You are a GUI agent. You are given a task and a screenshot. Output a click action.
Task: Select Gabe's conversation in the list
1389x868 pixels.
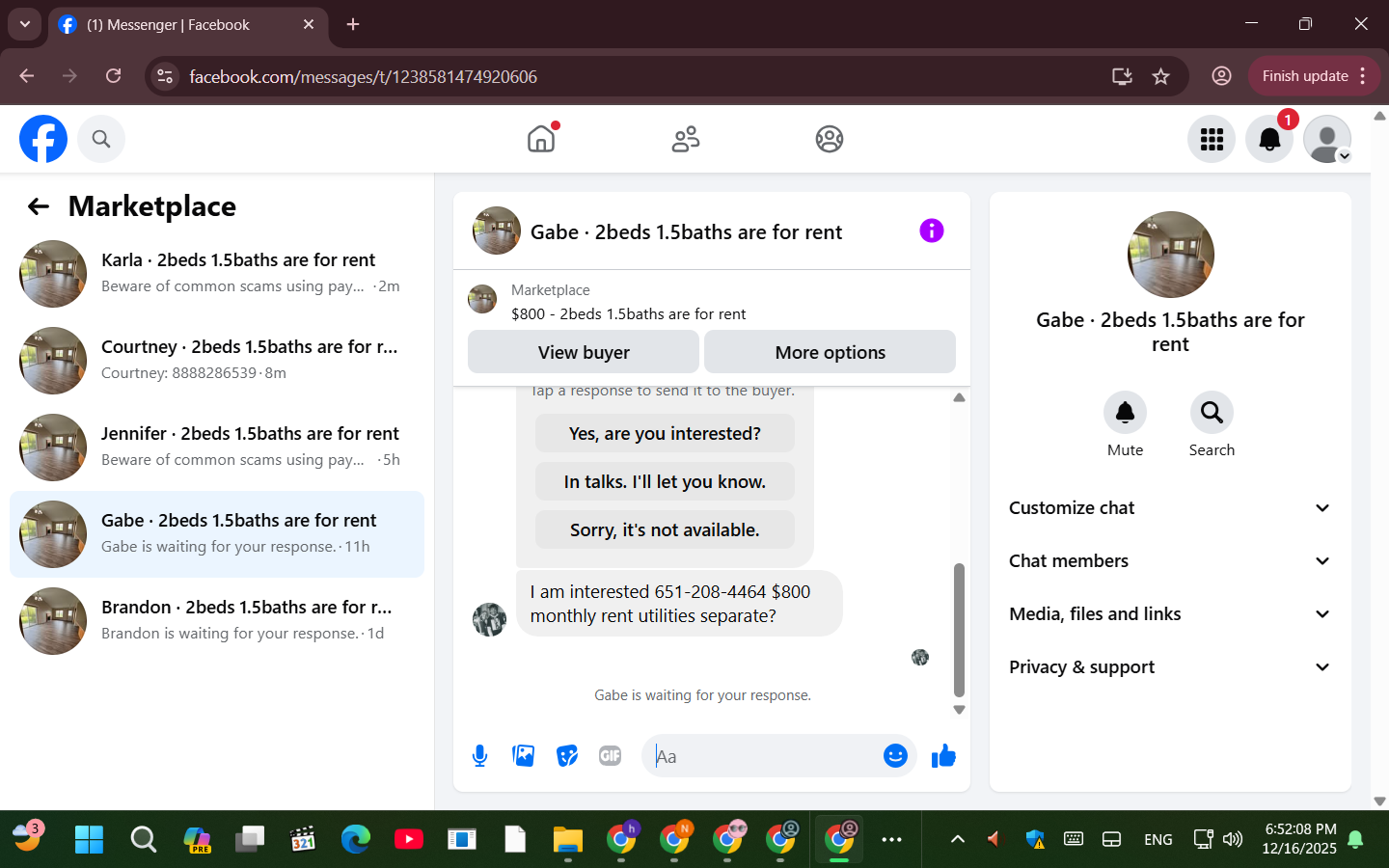[x=217, y=534]
